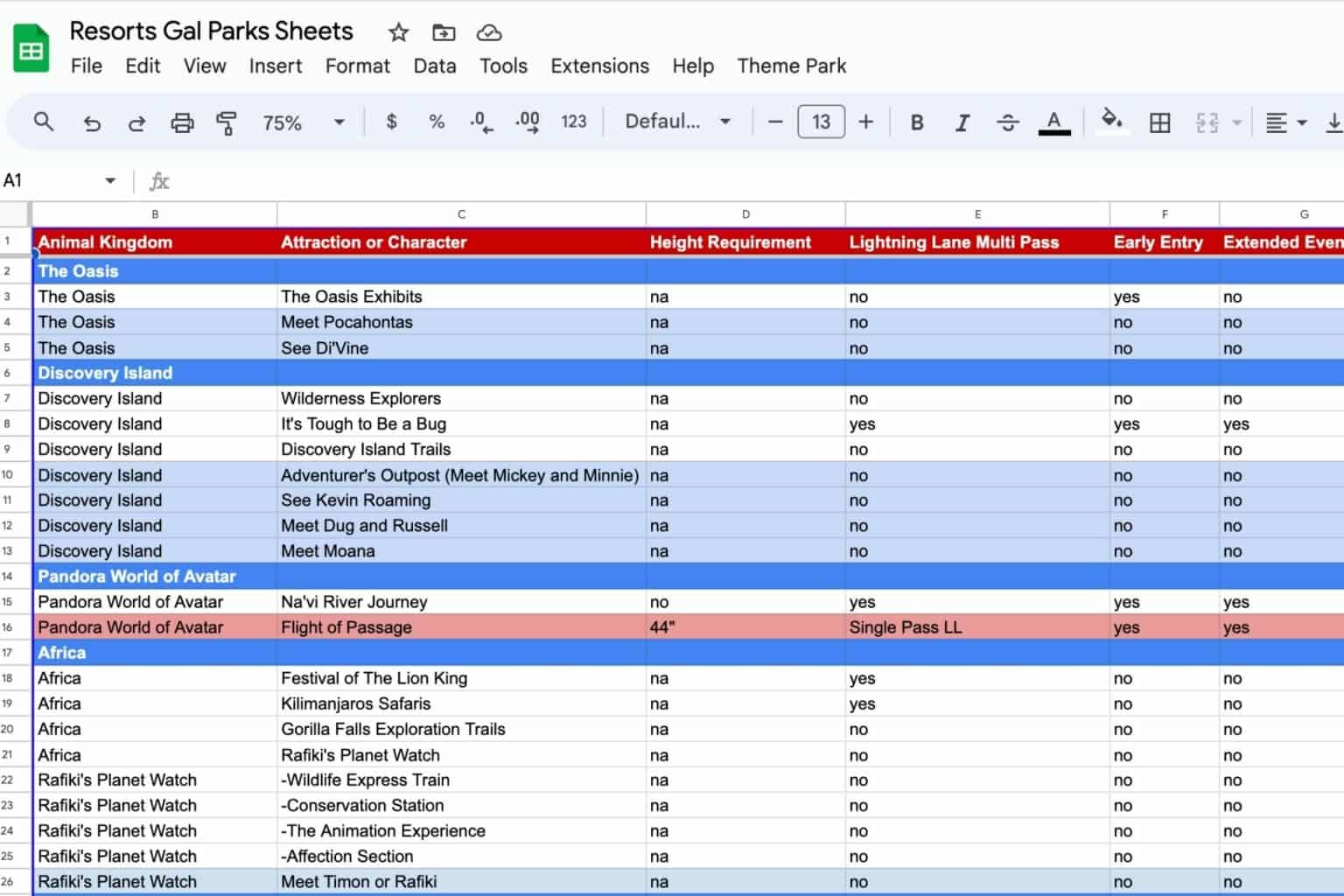This screenshot has height=896, width=1344.
Task: Undo the last action
Action: tap(92, 122)
